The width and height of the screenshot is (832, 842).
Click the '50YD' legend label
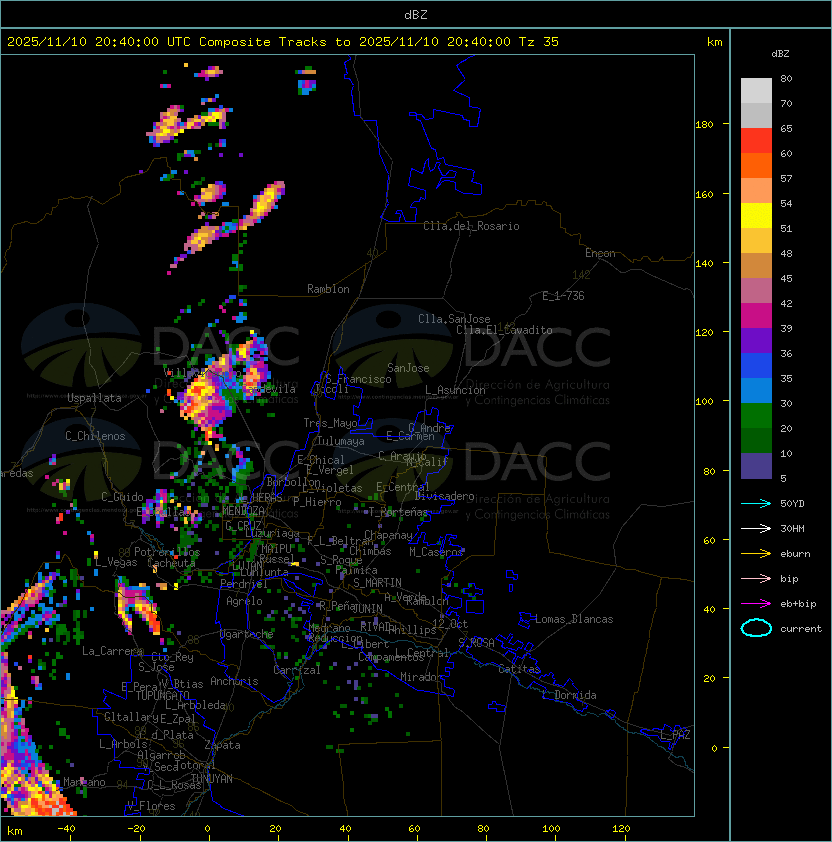792,503
